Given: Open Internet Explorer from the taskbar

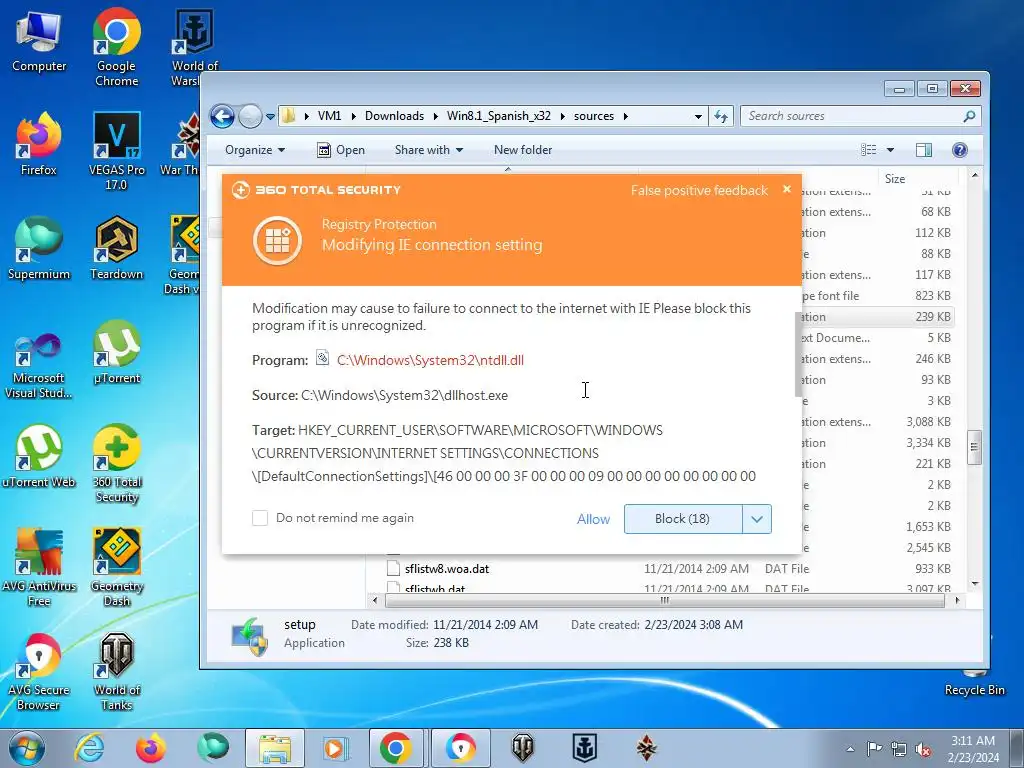Looking at the screenshot, I should (89, 748).
